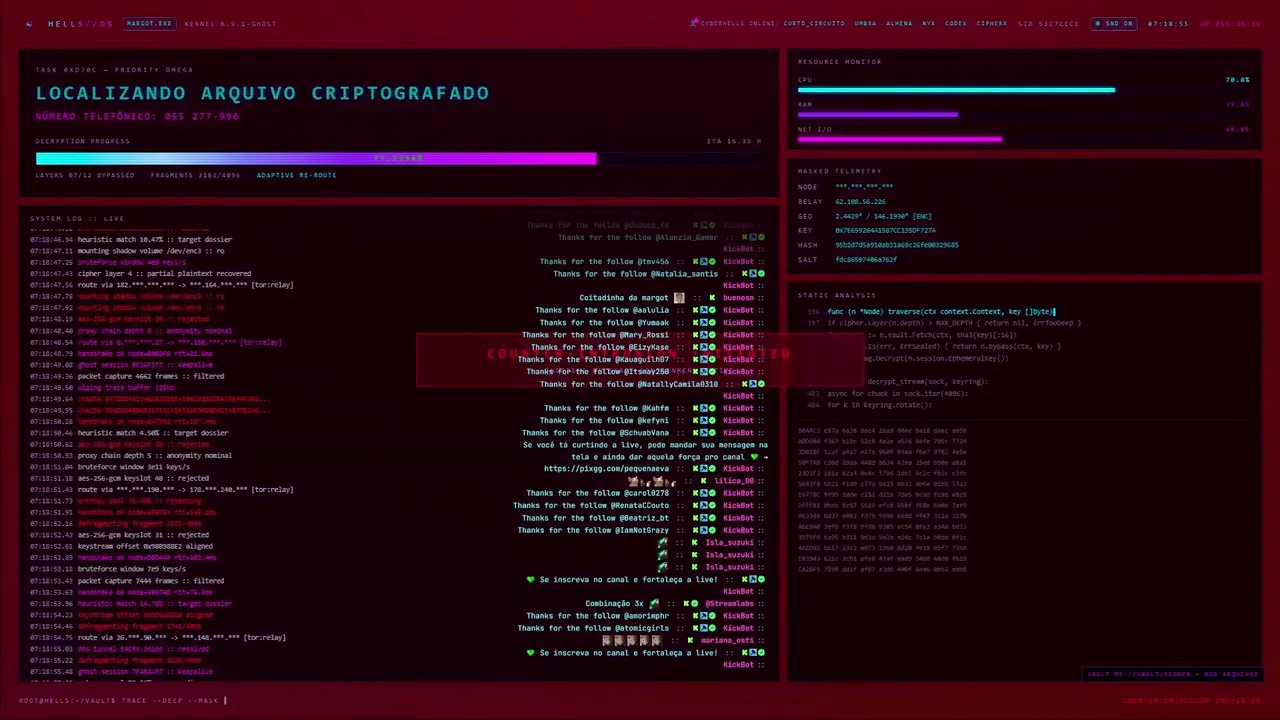The image size is (1280, 720).
Task: Click the packet capture 4662 frames log line
Action: point(127,376)
